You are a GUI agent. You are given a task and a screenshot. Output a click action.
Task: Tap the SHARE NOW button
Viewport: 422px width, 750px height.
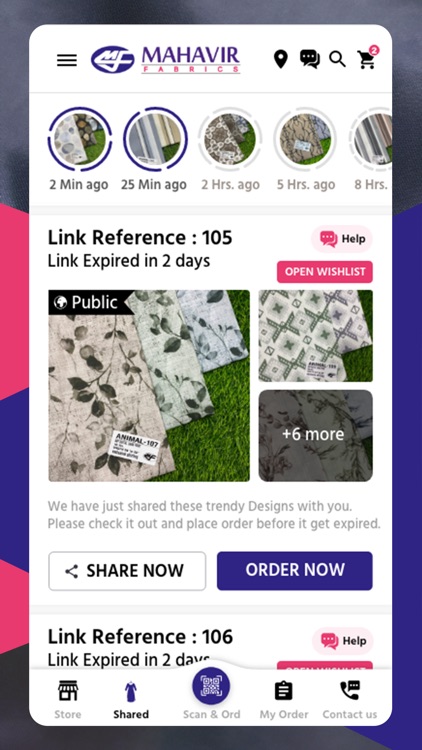pyautogui.click(x=127, y=571)
